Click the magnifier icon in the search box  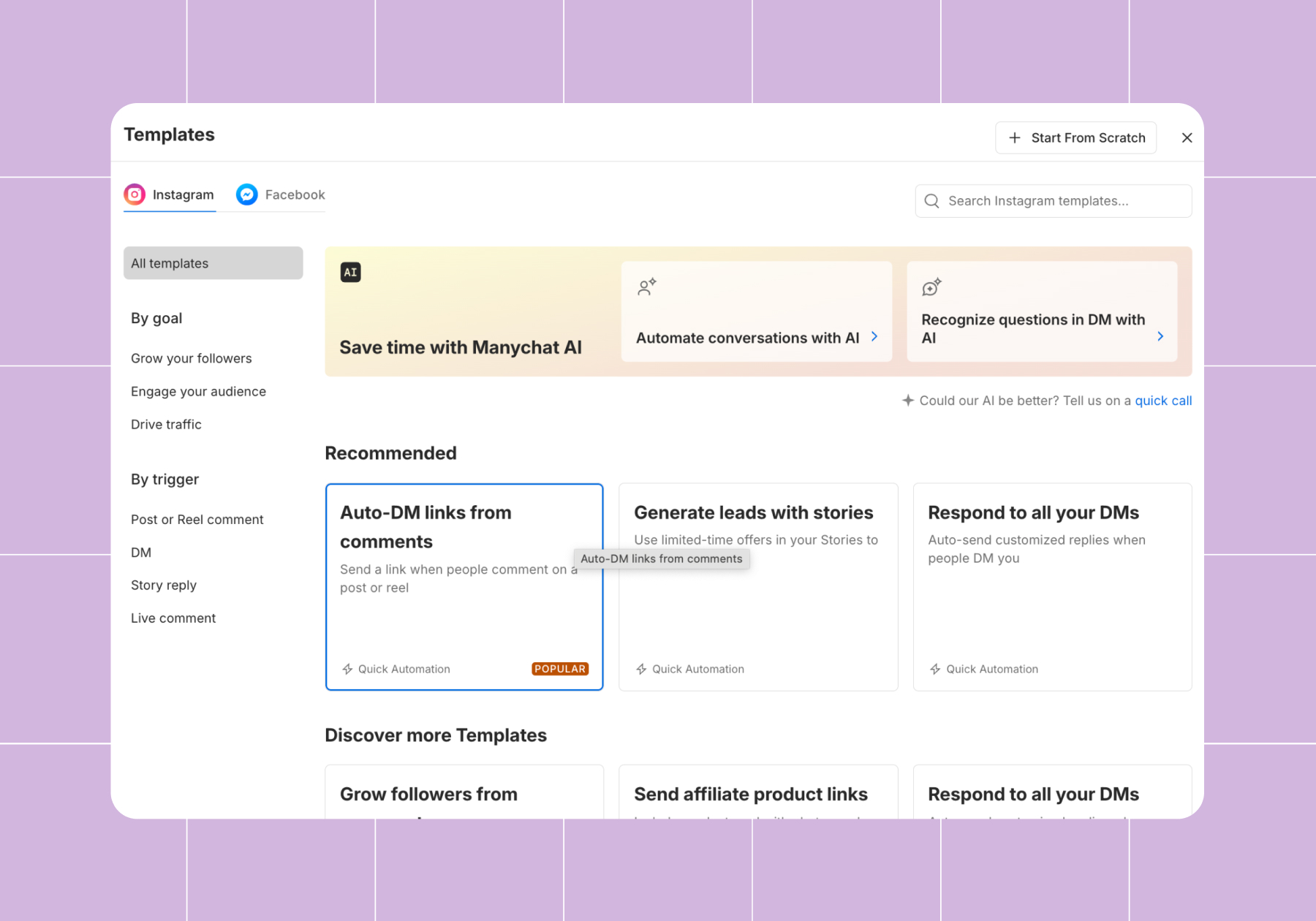[931, 201]
